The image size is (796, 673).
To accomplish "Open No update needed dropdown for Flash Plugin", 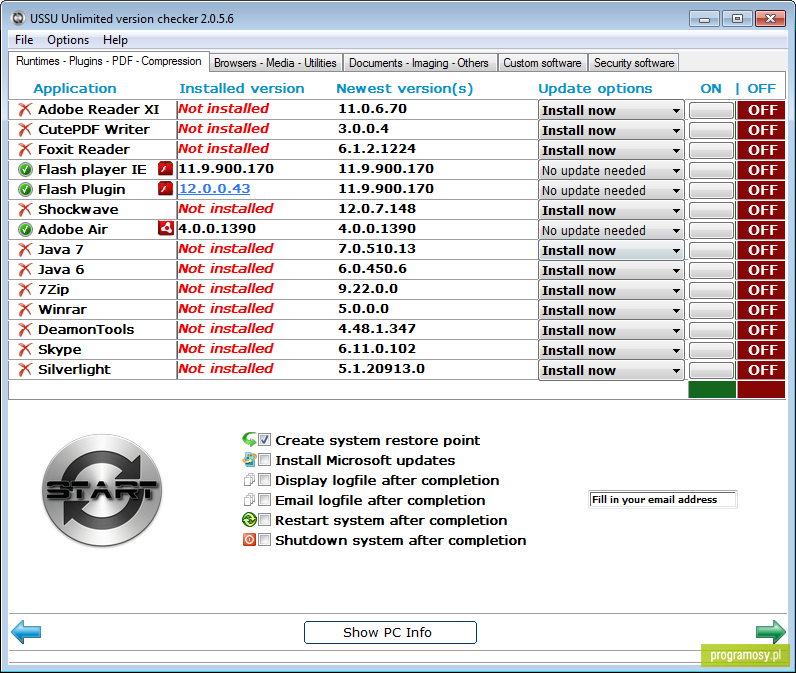I will [x=611, y=190].
